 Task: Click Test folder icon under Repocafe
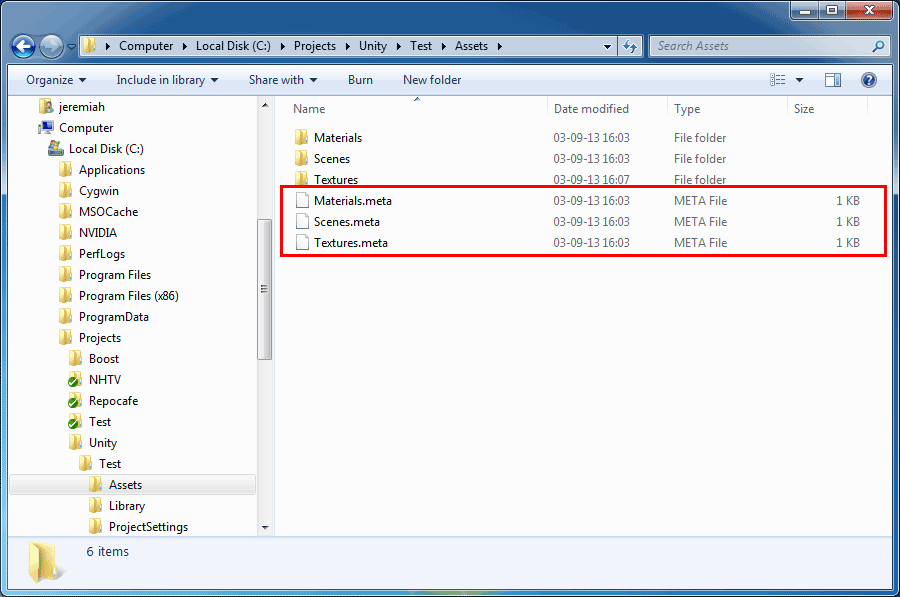click(75, 422)
